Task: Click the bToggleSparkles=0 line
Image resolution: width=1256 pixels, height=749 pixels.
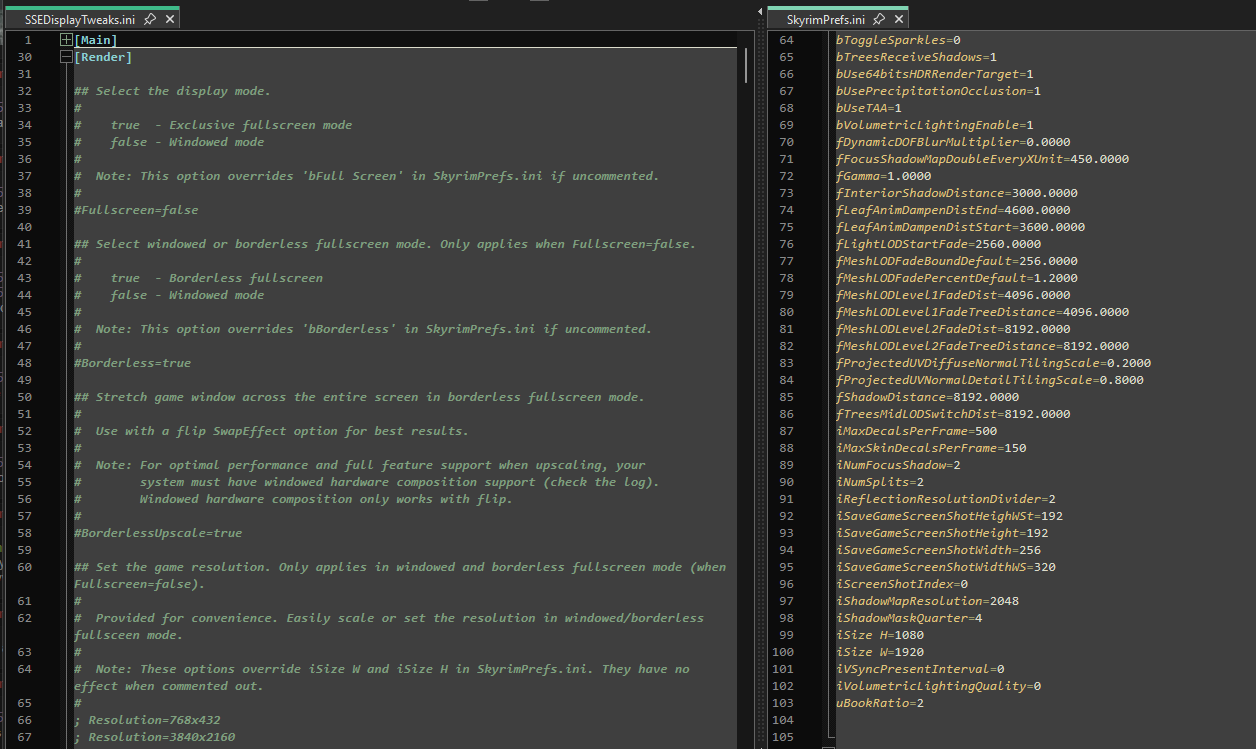Action: click(898, 40)
